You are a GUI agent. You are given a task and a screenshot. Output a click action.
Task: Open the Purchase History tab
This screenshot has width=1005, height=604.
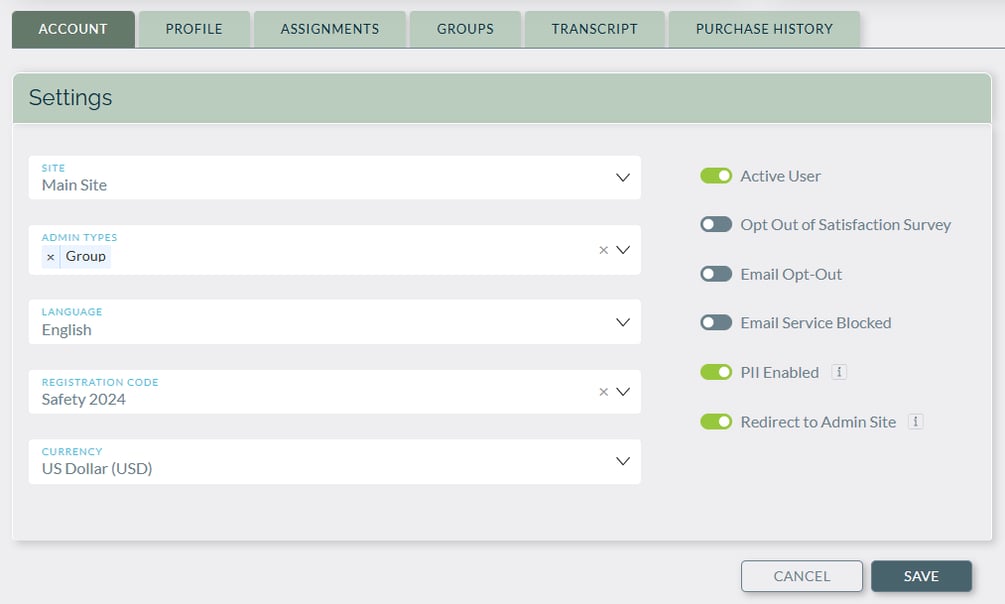pos(763,29)
